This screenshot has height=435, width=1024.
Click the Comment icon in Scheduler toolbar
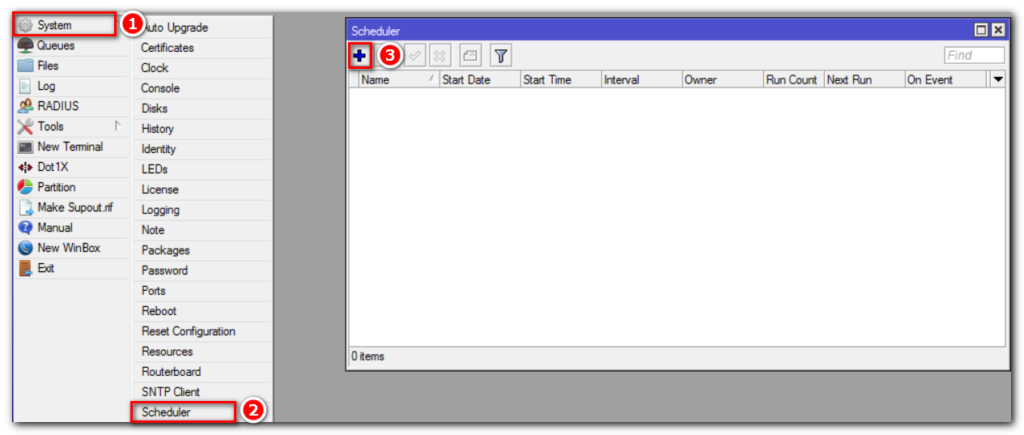pos(470,57)
